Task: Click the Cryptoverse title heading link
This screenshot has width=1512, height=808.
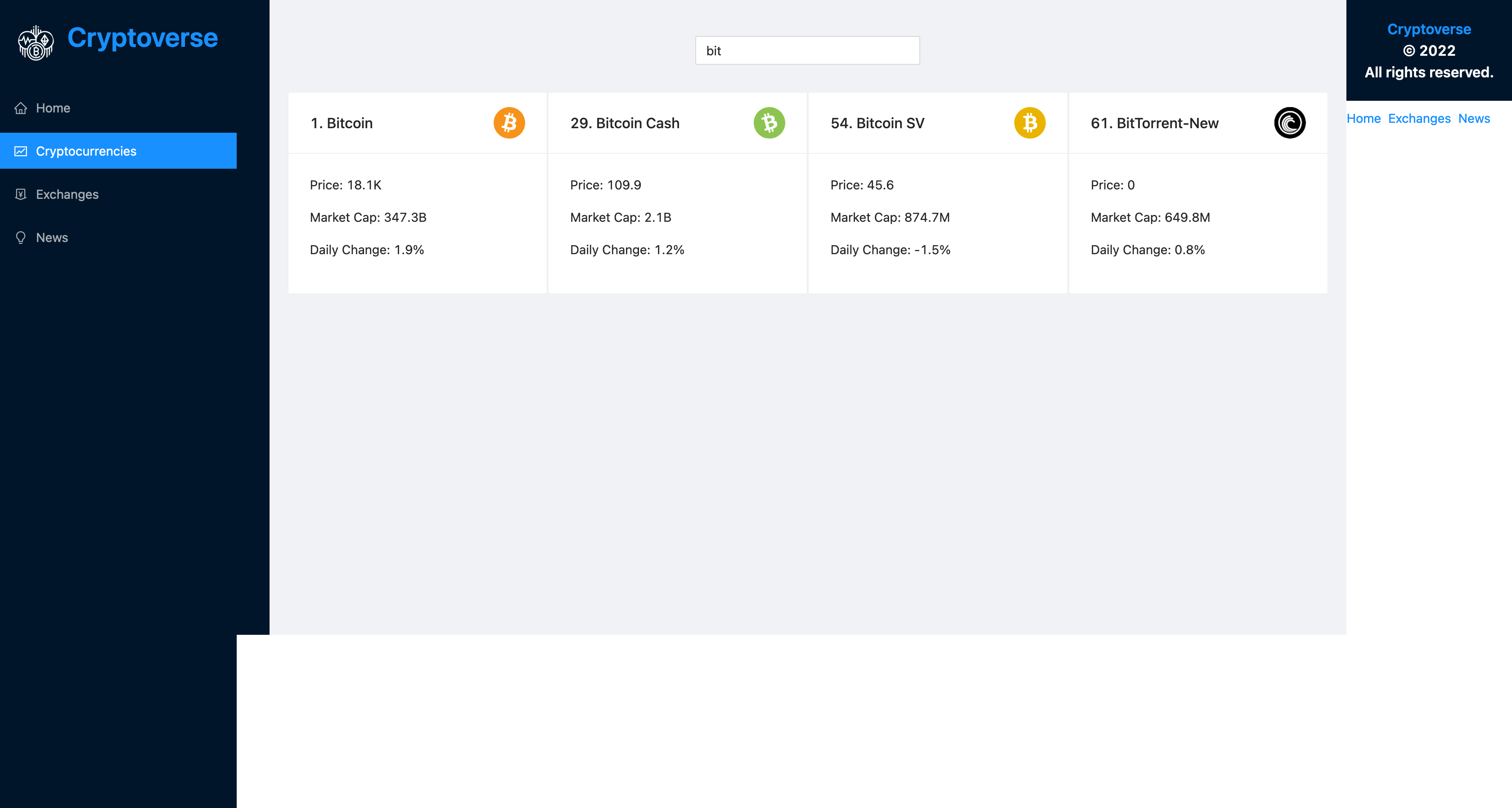Action: coord(142,38)
